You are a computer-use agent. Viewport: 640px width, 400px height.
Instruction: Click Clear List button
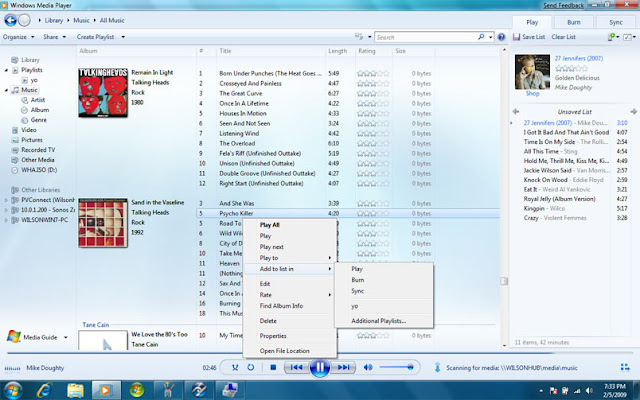(x=563, y=37)
